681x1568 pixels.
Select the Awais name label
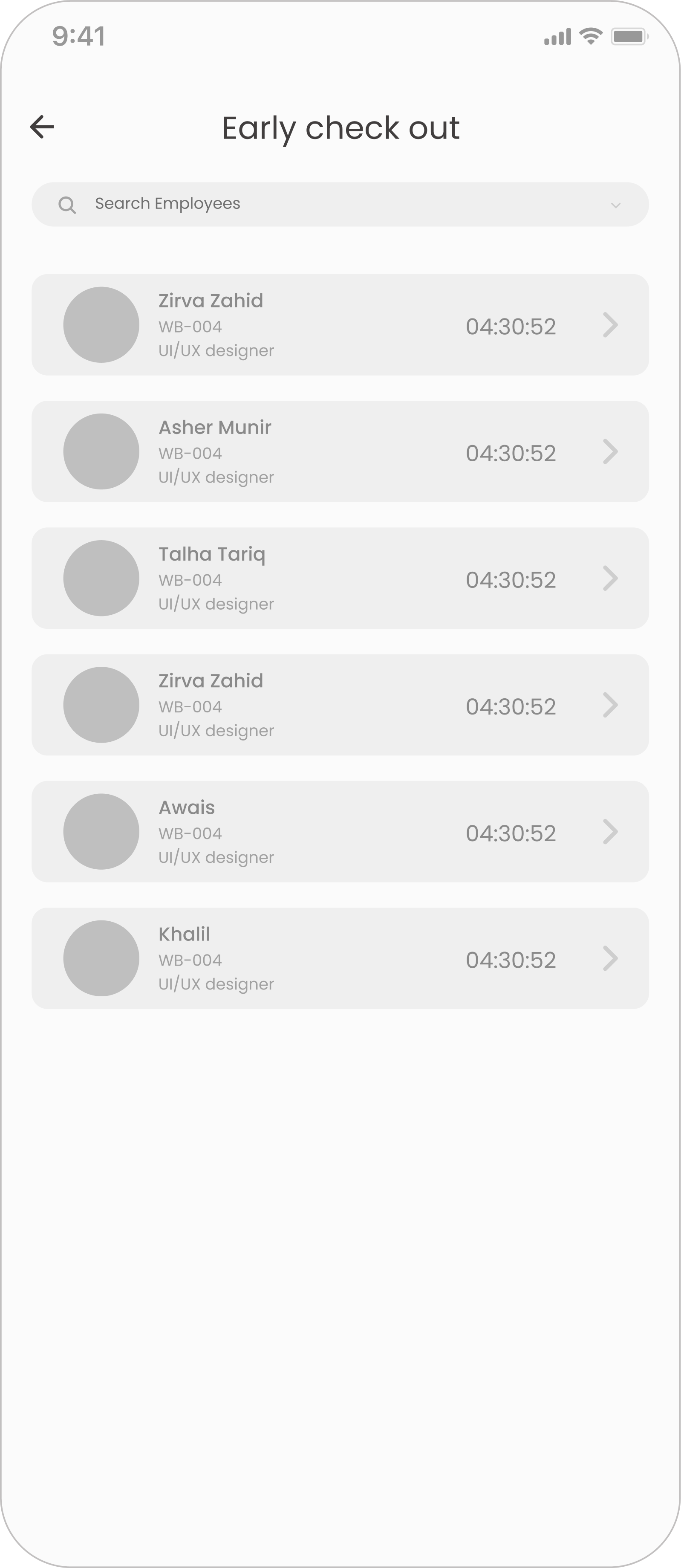click(x=187, y=807)
